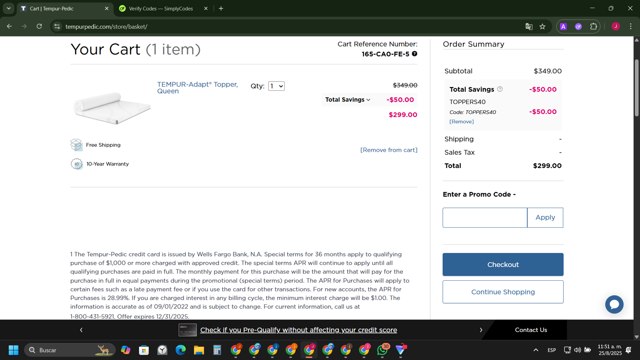Image resolution: width=640 pixels, height=360 pixels.
Task: Open TEMPUR-Adapt Topper, Queen product link
Action: point(198,87)
